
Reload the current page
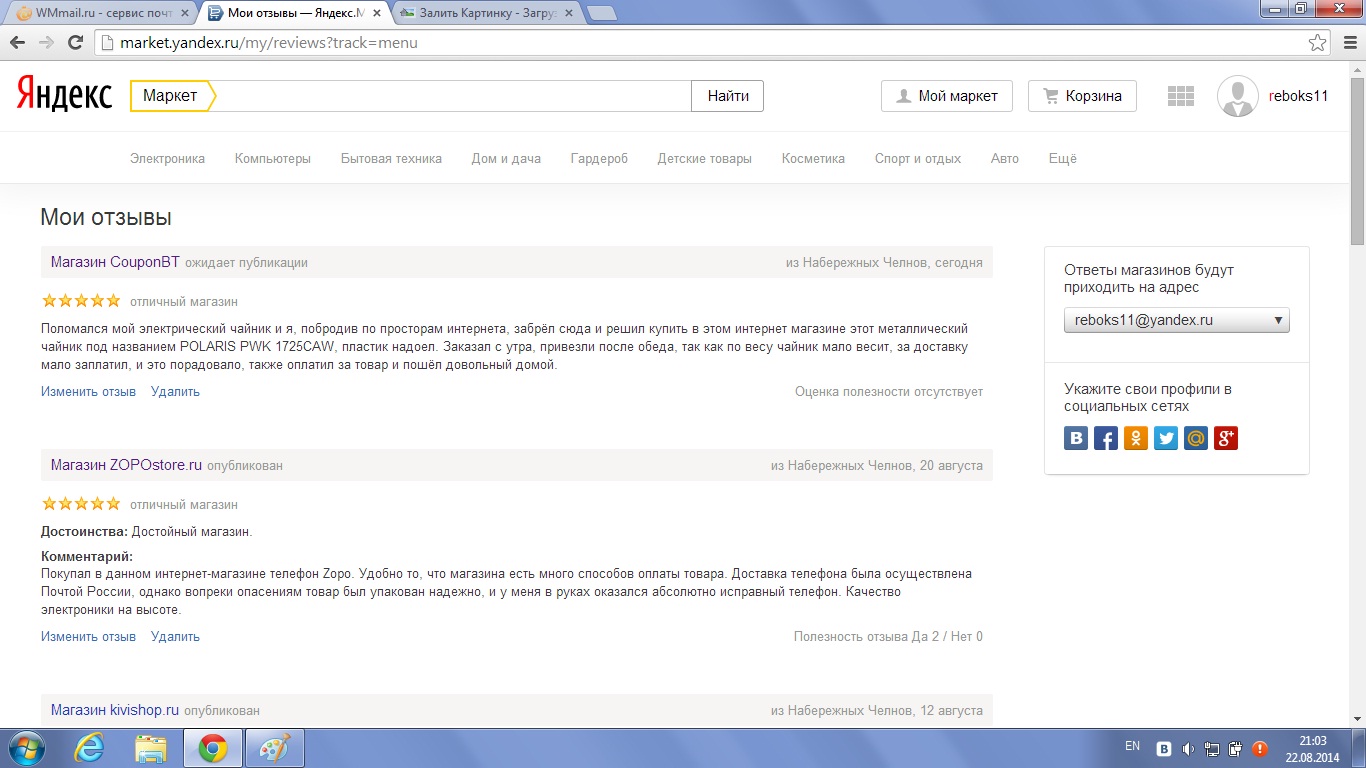tap(75, 43)
